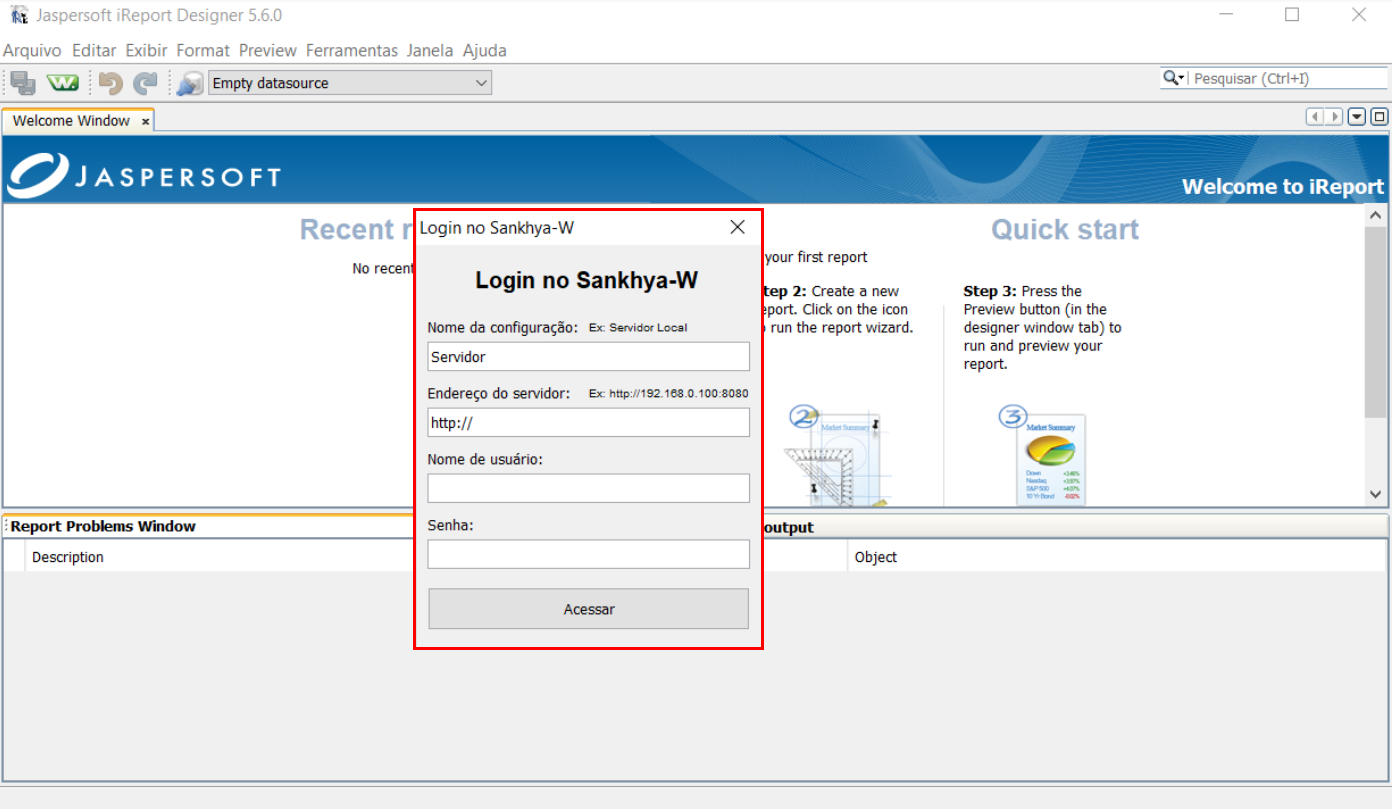Open the Janela menu
1393x809 pixels.
coord(430,50)
